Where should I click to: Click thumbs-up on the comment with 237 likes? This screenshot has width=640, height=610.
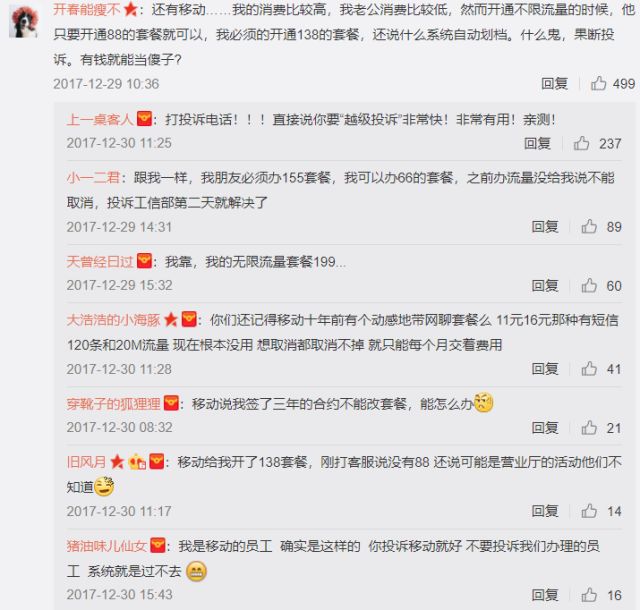coord(581,143)
